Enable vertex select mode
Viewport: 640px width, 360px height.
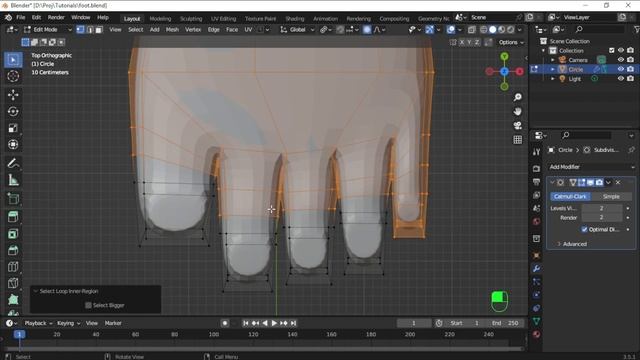point(80,29)
